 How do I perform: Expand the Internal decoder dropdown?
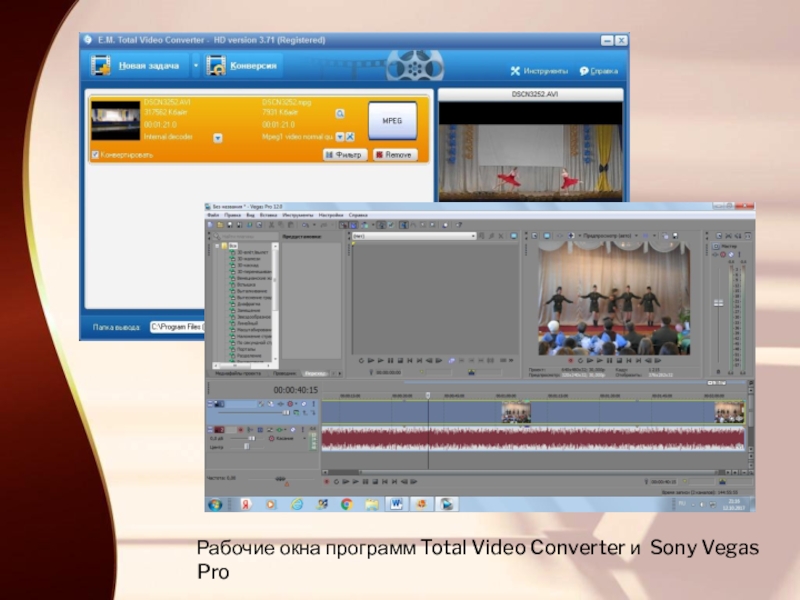click(x=217, y=138)
